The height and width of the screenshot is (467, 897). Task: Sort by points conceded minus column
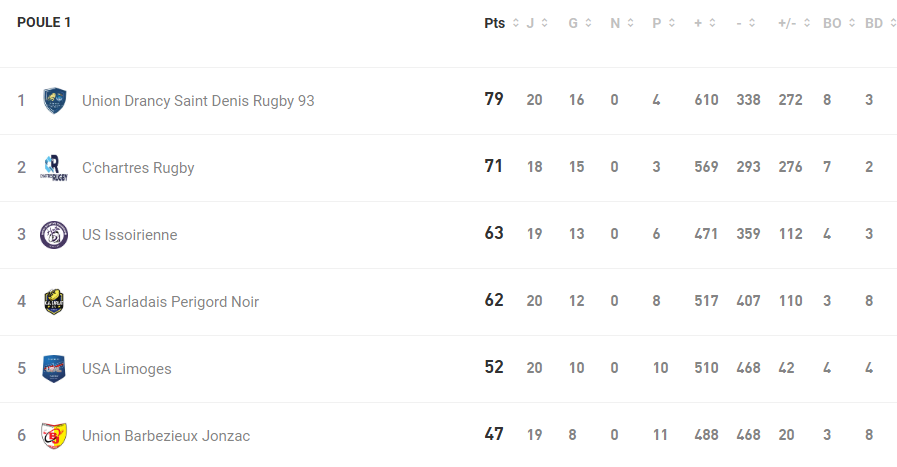click(x=746, y=23)
